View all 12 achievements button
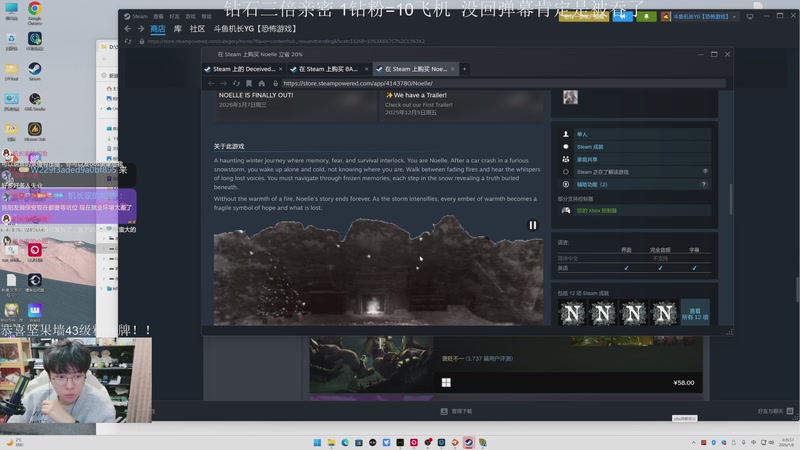 coord(695,313)
